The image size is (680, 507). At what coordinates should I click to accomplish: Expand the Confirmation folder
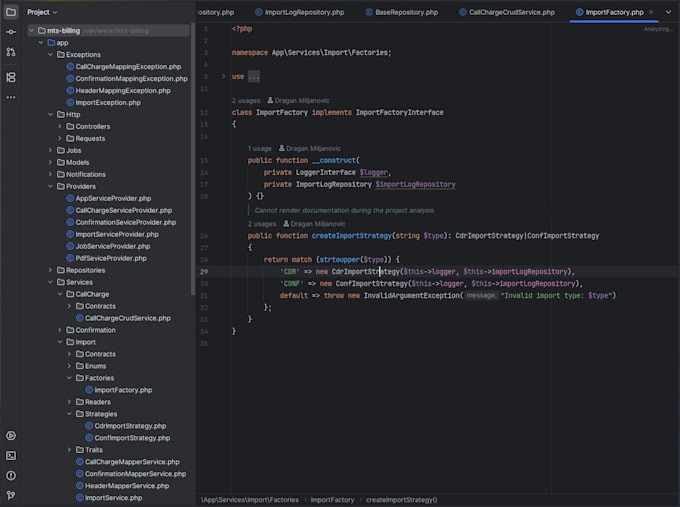tap(60, 330)
